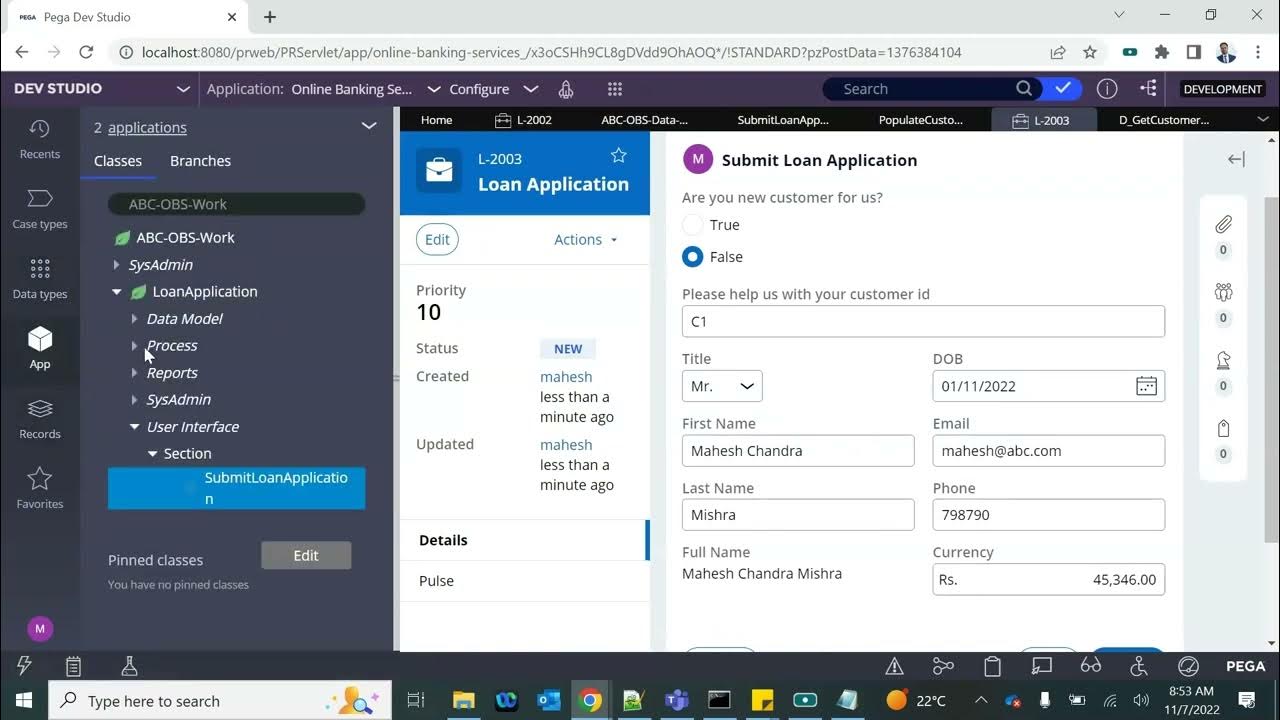The height and width of the screenshot is (720, 1280).
Task: Click the applications link
Action: (147, 127)
